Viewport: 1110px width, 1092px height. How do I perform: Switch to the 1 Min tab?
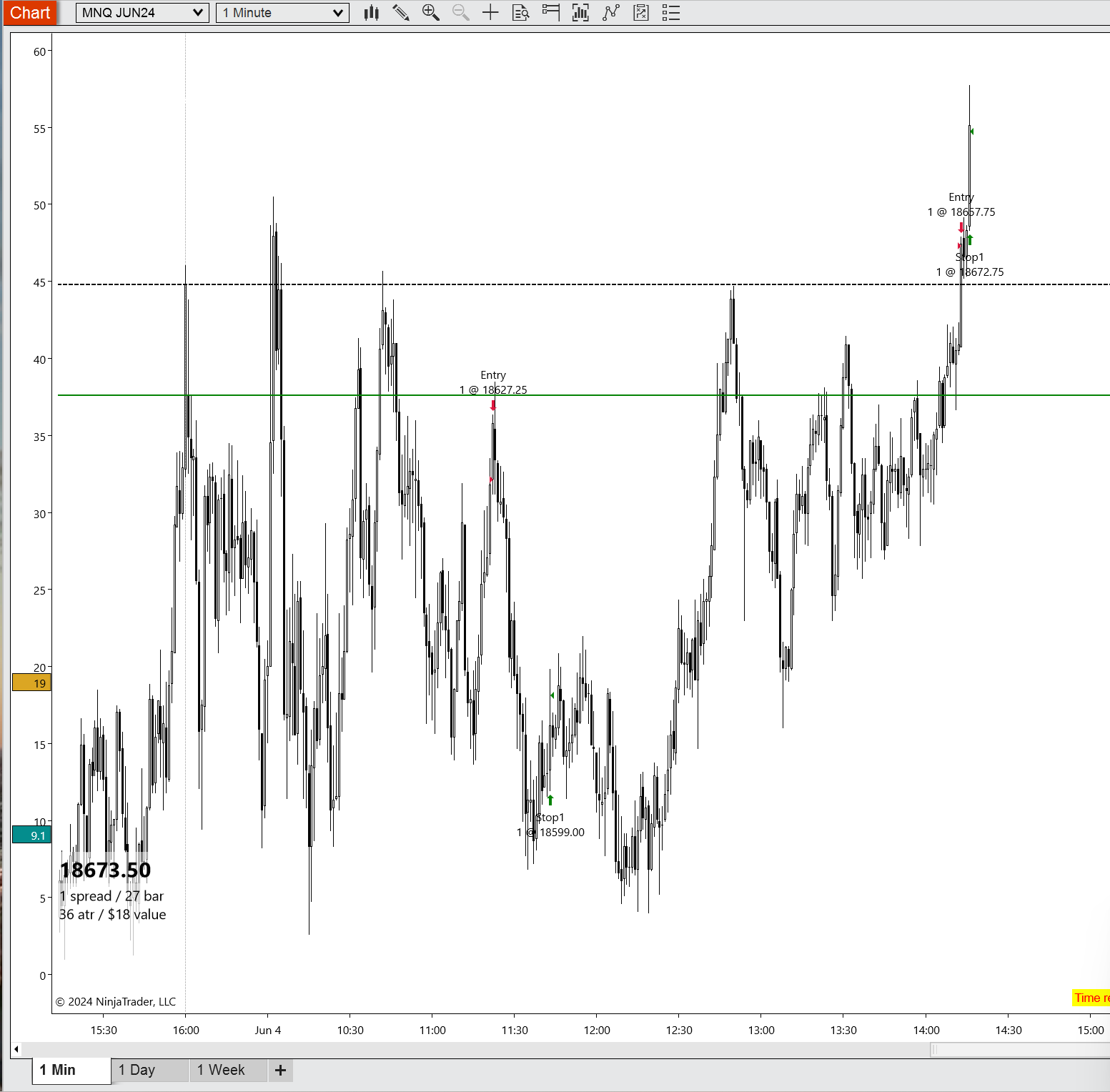tap(71, 1070)
